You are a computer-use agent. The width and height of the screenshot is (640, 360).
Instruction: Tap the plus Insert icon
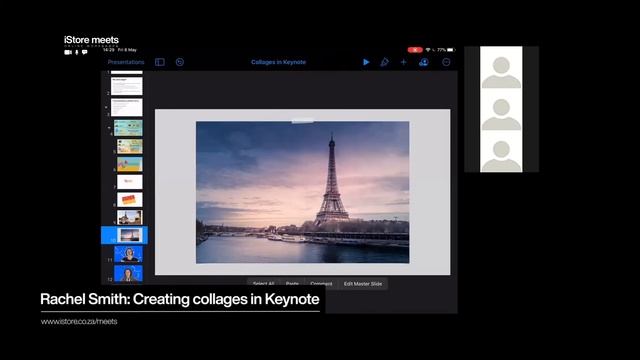404,62
